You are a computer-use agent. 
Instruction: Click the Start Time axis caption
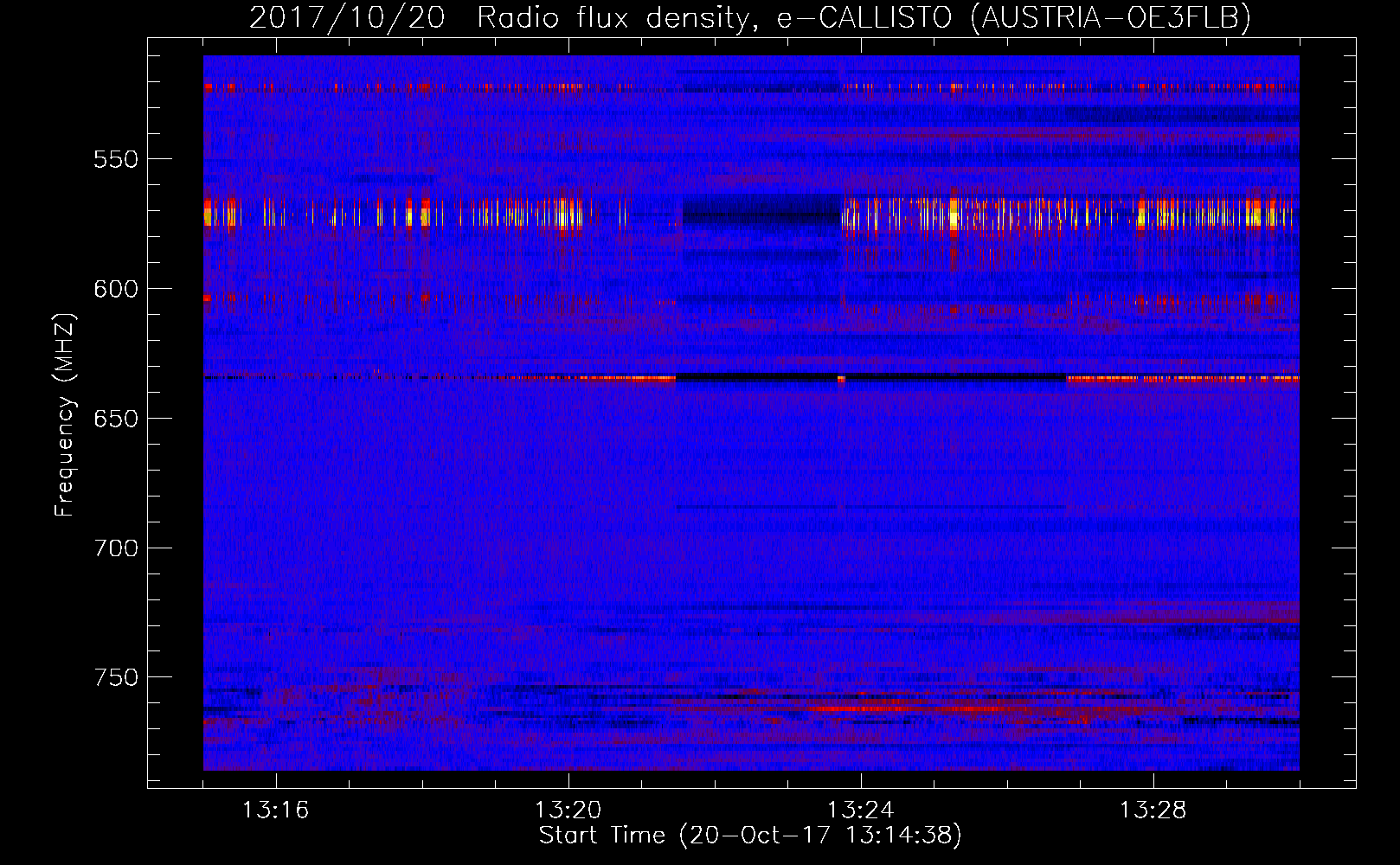pyautogui.click(x=750, y=836)
